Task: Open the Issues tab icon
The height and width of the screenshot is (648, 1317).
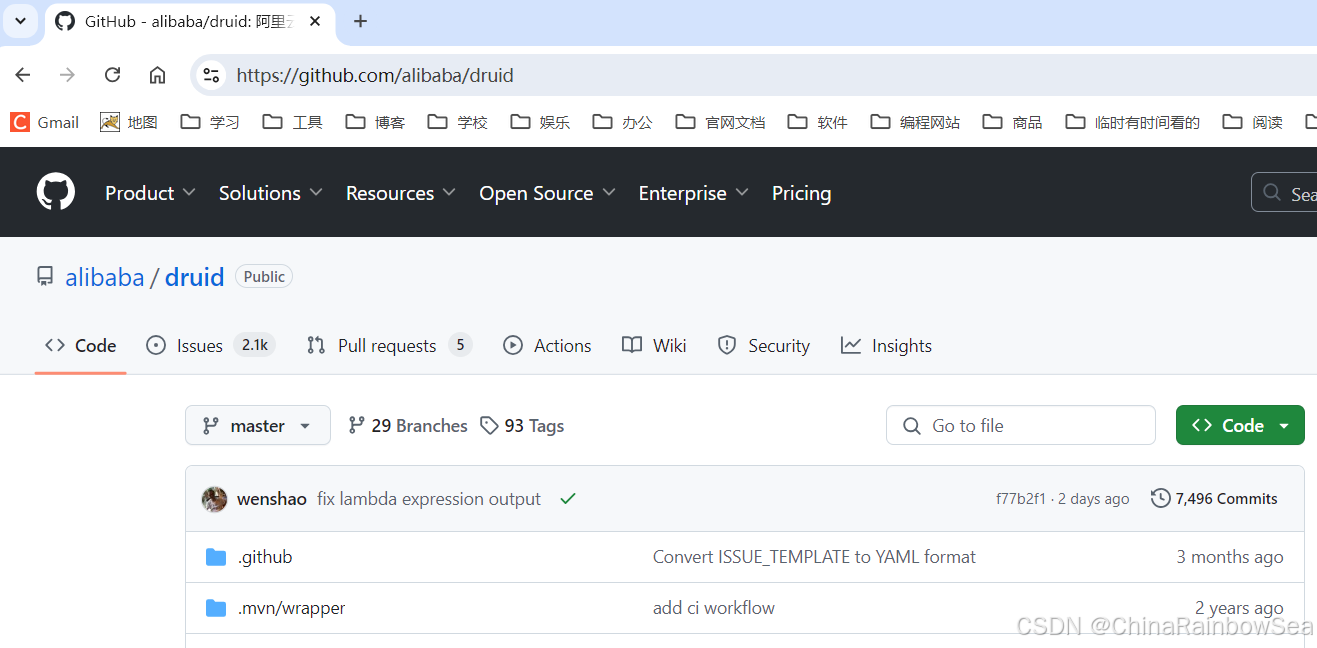Action: [x=157, y=345]
